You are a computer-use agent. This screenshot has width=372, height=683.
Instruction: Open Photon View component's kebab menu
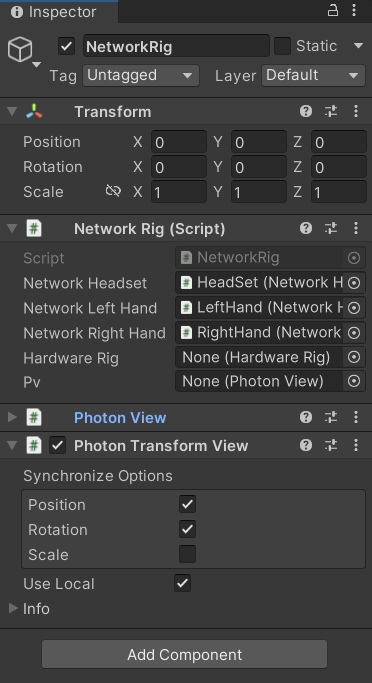(356, 417)
